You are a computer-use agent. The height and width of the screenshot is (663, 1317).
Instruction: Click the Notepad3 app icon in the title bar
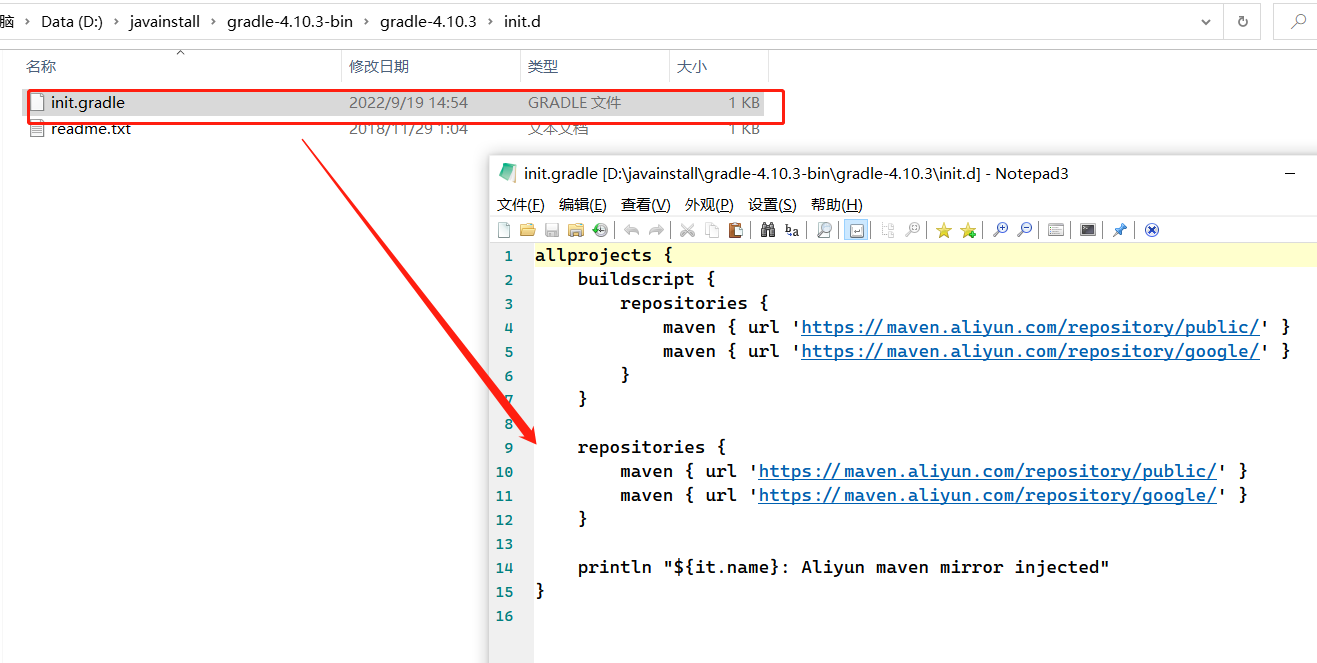pos(508,173)
